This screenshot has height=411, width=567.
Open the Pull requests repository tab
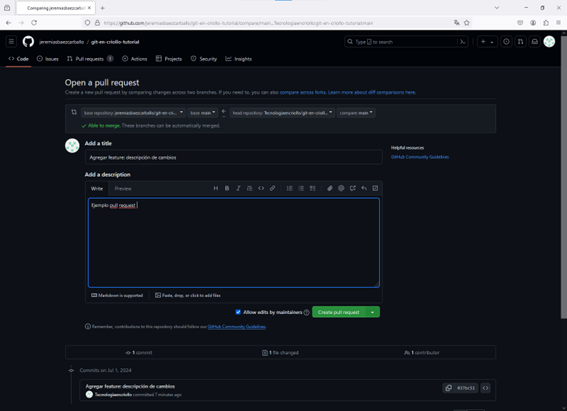pyautogui.click(x=90, y=59)
